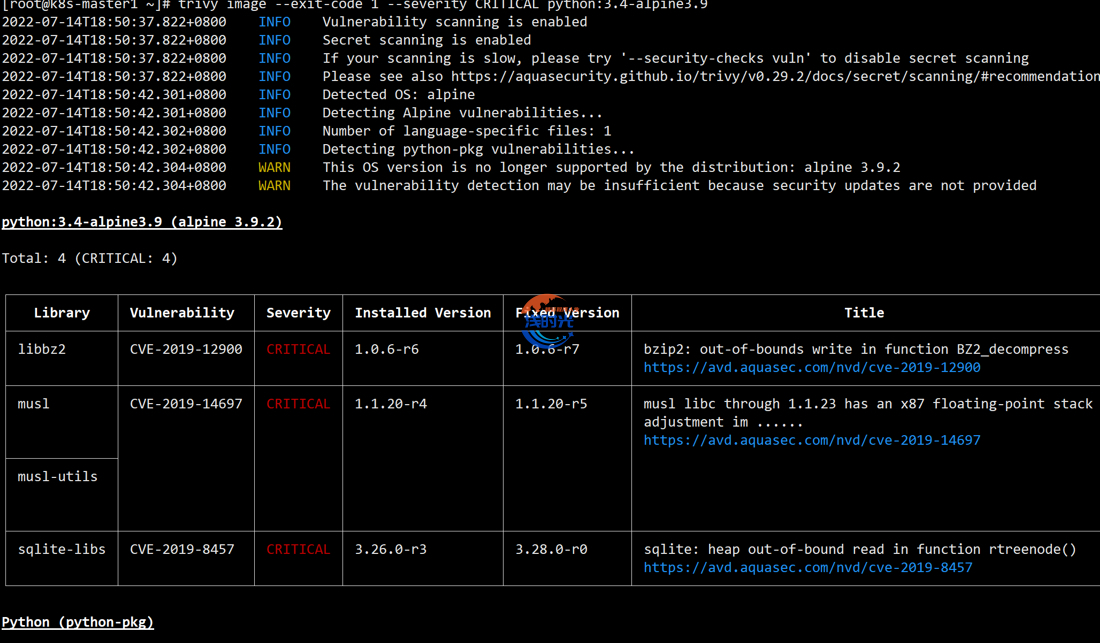Click the watermark logo over Fixed Version
Viewport: 1100px width, 643px height.
547,320
